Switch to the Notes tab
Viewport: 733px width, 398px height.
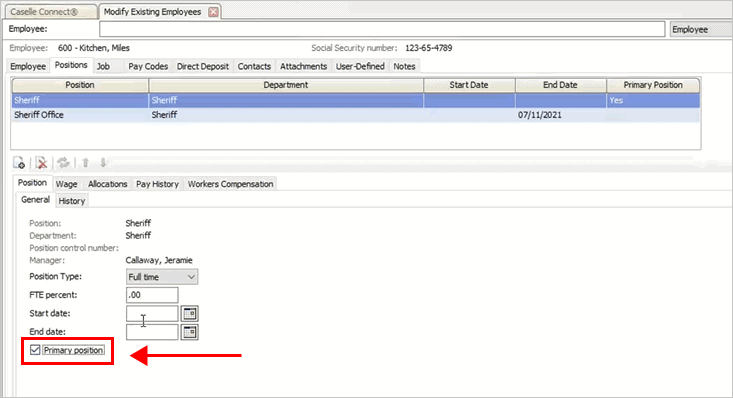(404, 66)
